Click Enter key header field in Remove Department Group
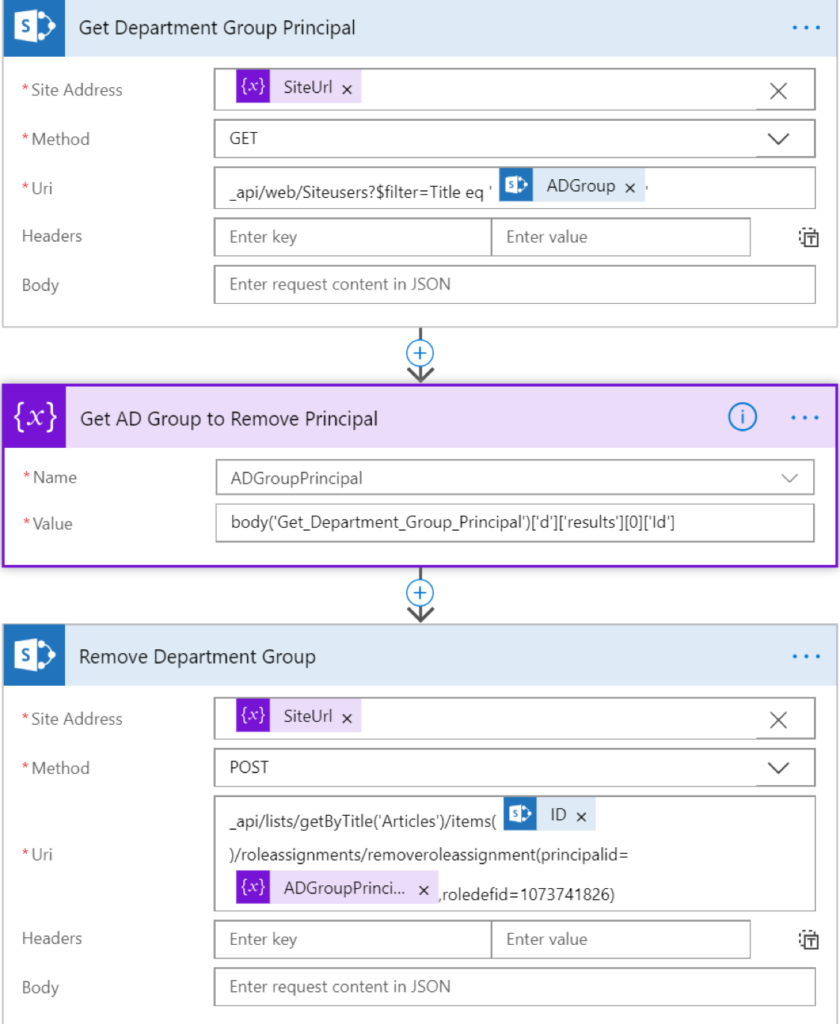Viewport: 840px width, 1024px height. coord(352,940)
